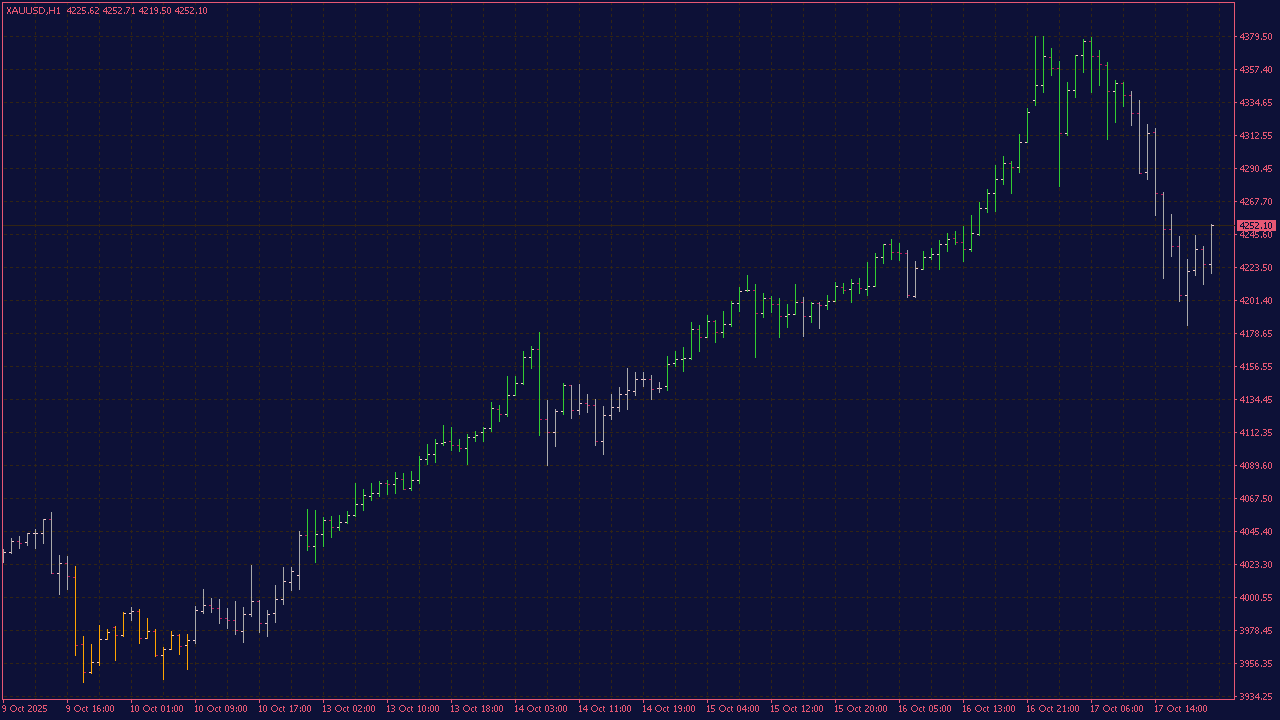Image resolution: width=1280 pixels, height=720 pixels.
Task: Select the current price tag 4252.10 on price axis
Action: point(1256,225)
